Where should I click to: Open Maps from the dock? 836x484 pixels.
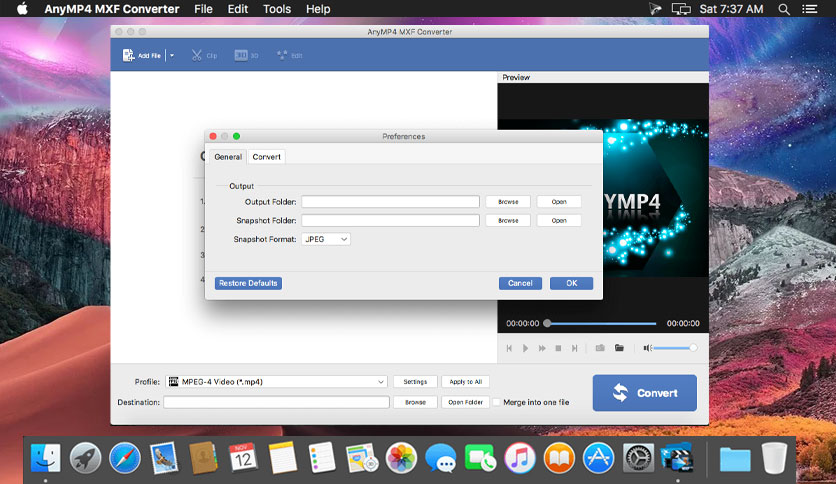click(361, 458)
